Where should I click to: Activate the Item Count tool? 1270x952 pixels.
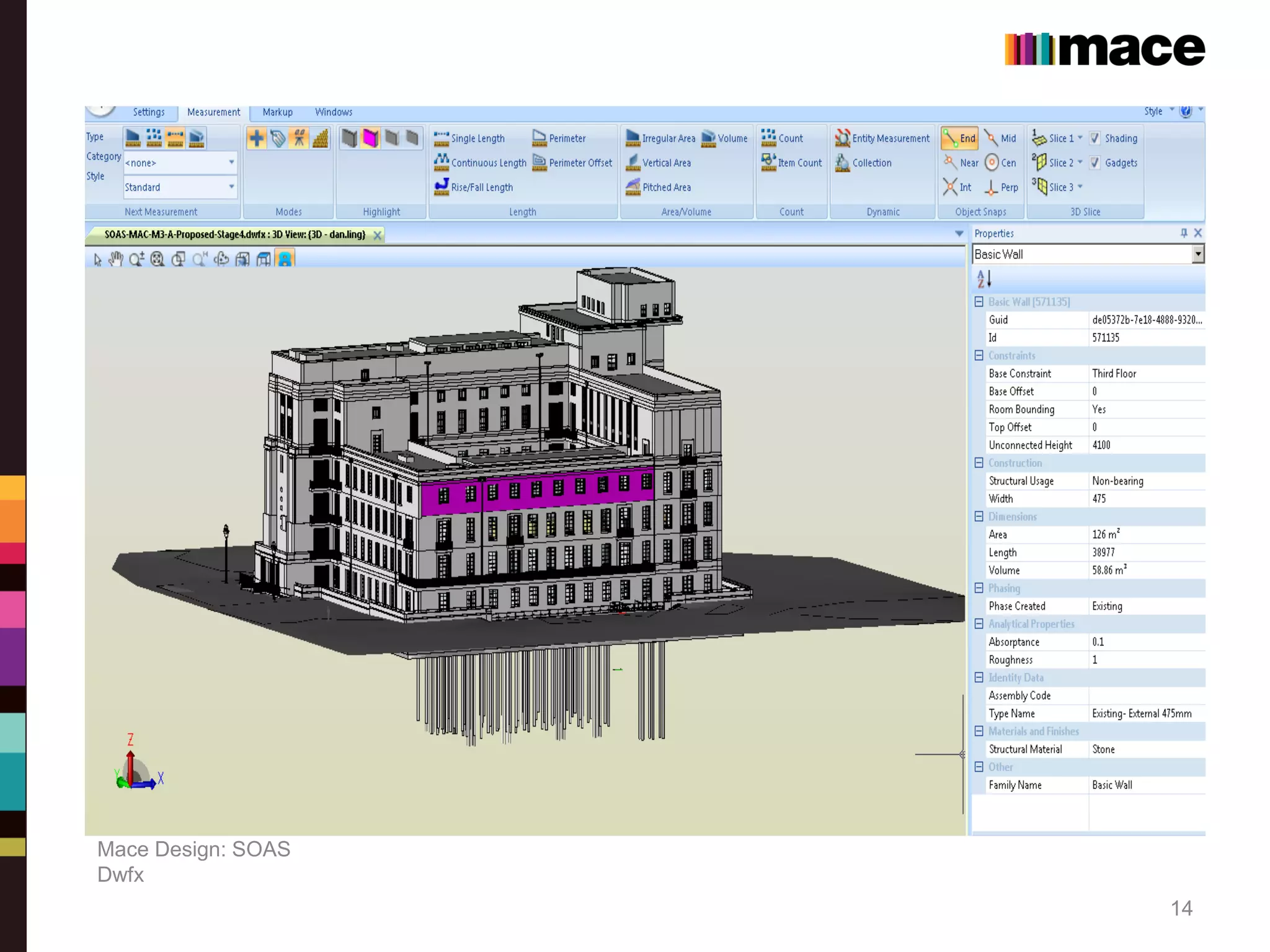point(791,162)
